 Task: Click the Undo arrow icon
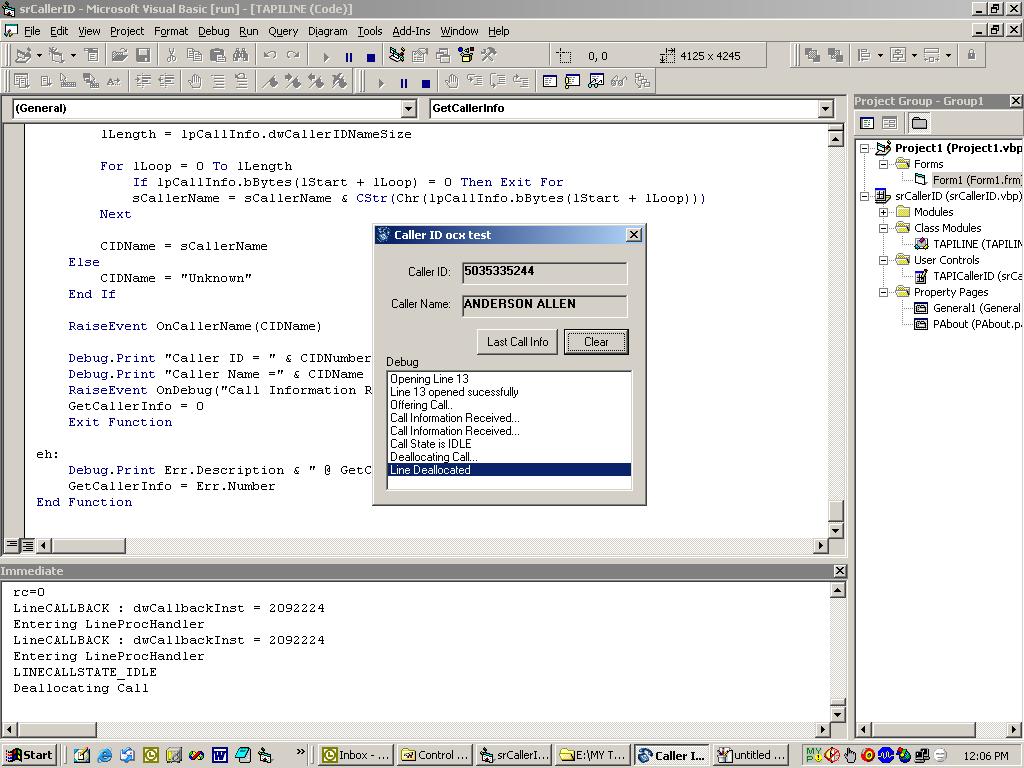point(270,56)
